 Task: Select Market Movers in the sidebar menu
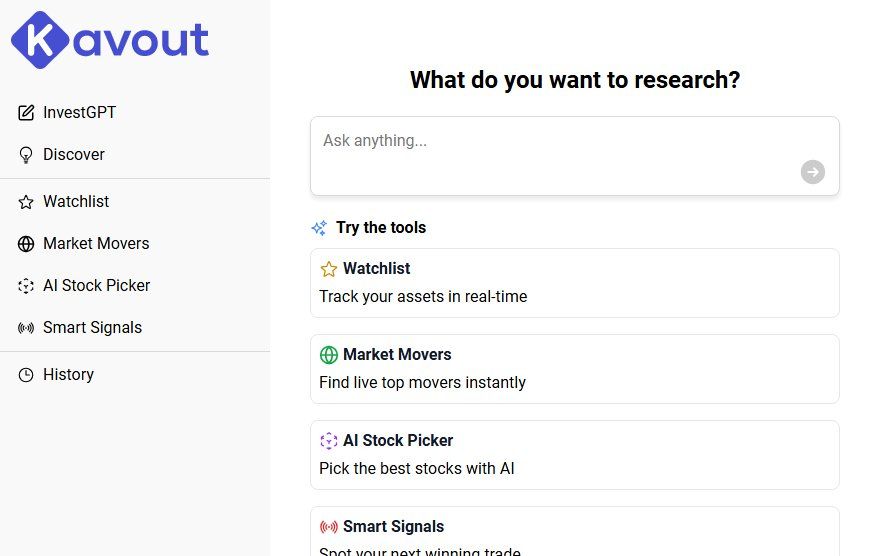point(96,244)
